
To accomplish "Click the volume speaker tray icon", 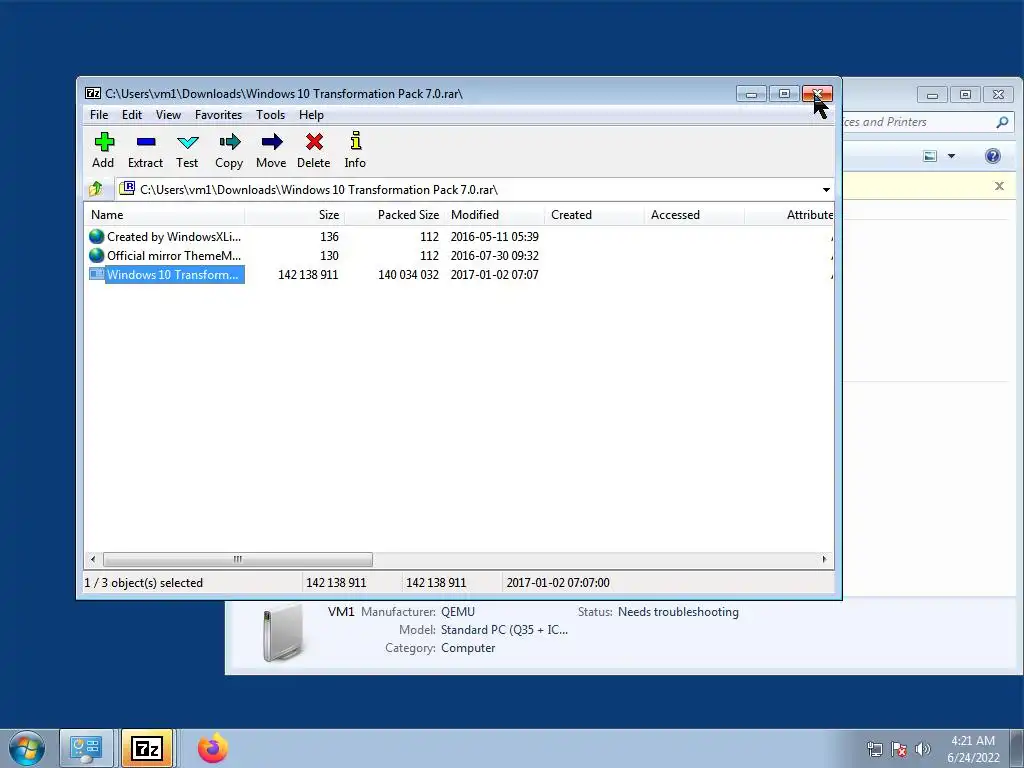I will click(x=923, y=749).
